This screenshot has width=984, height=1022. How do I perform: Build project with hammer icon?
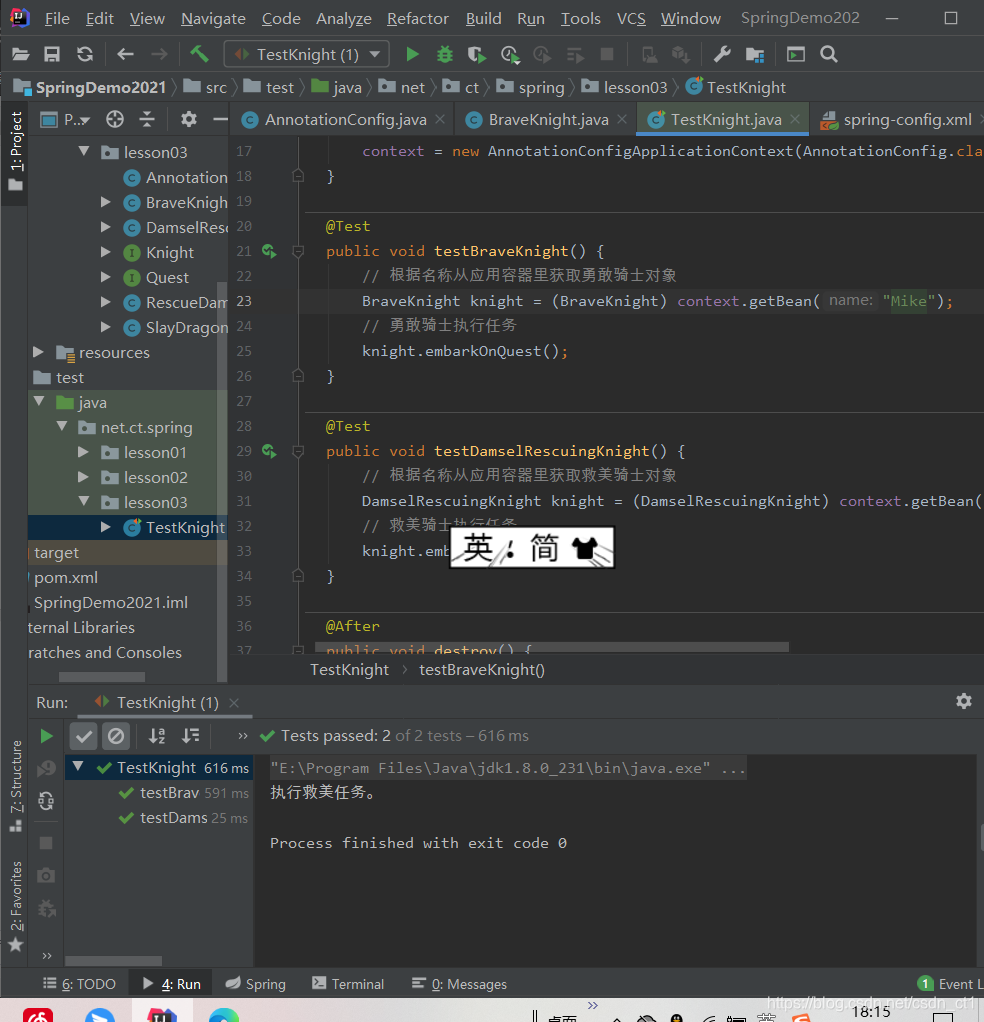point(199,53)
